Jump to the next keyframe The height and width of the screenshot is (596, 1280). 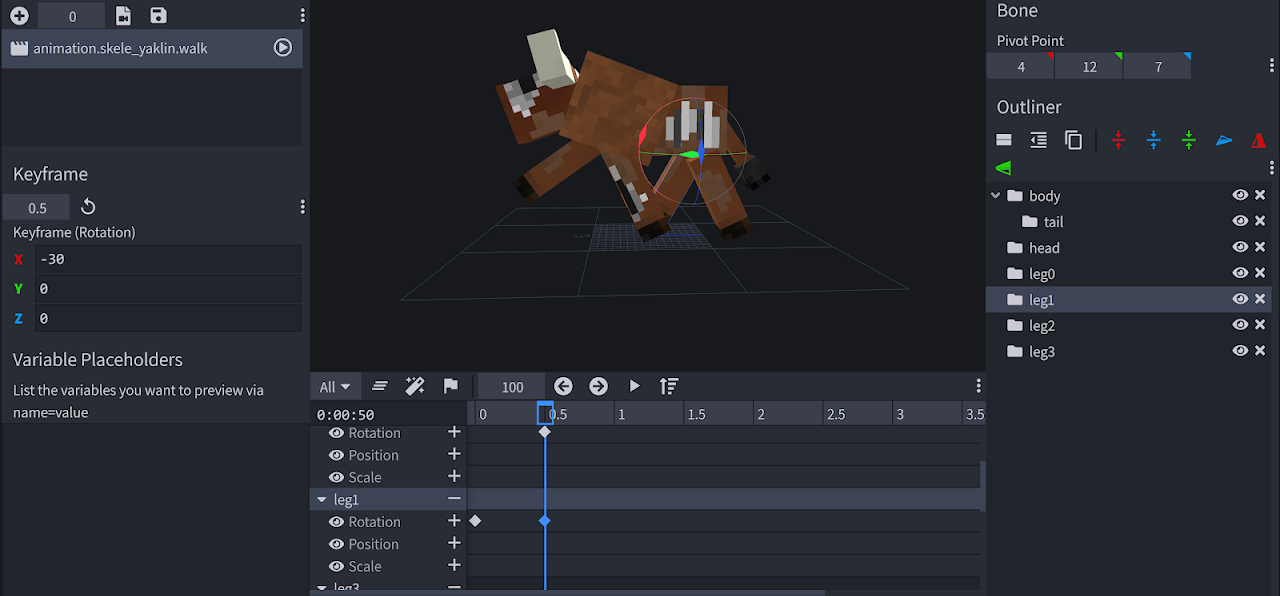[598, 386]
